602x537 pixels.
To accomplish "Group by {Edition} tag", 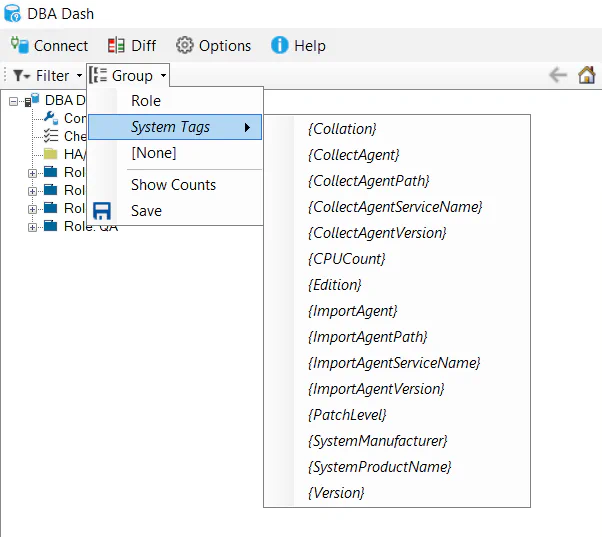I will tap(335, 285).
